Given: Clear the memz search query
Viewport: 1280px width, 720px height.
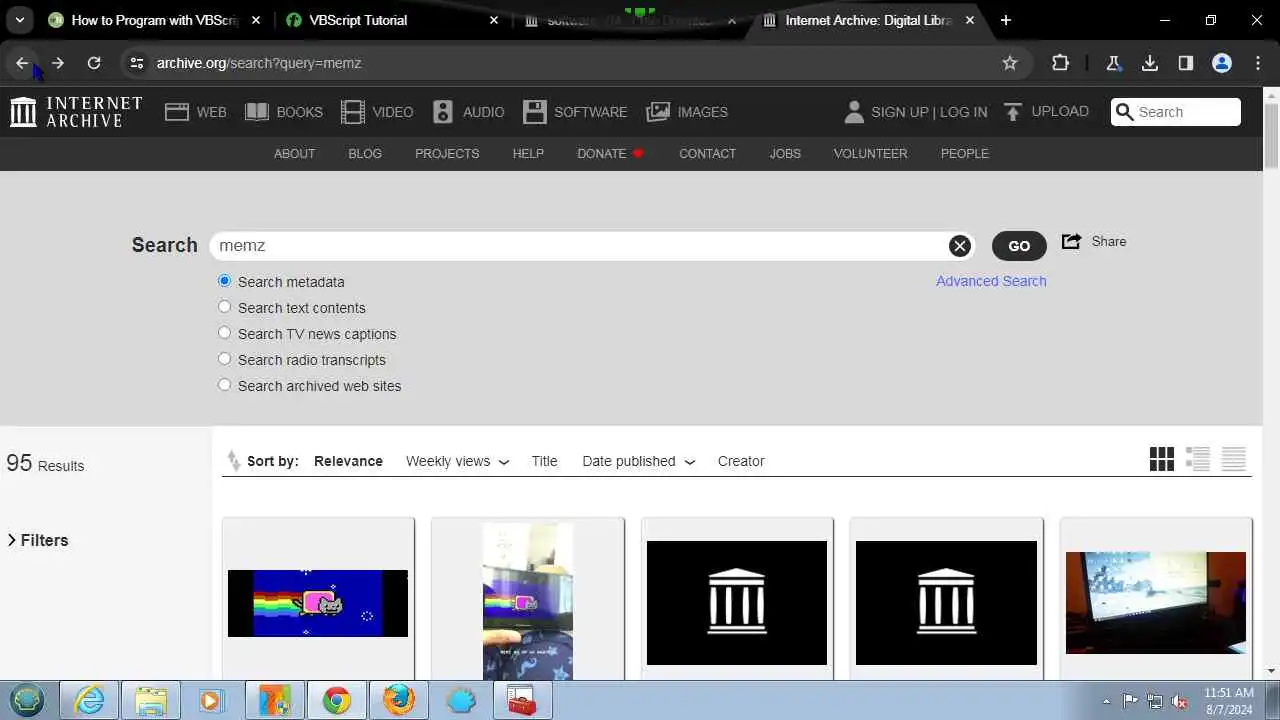Looking at the screenshot, I should click(x=959, y=246).
